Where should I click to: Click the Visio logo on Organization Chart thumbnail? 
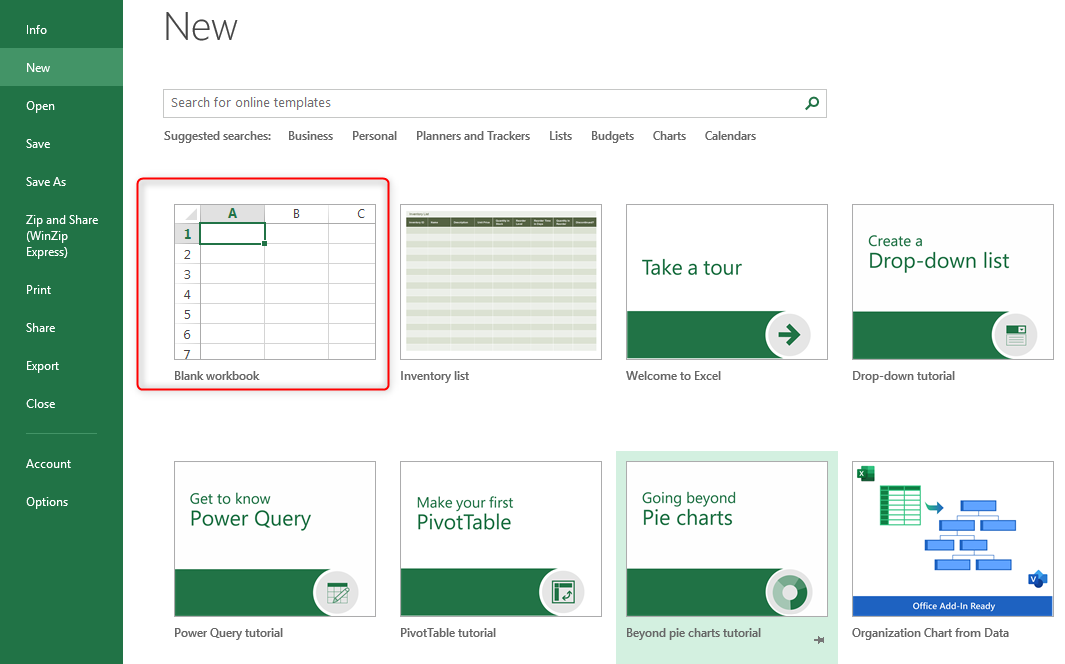pos(1037,579)
